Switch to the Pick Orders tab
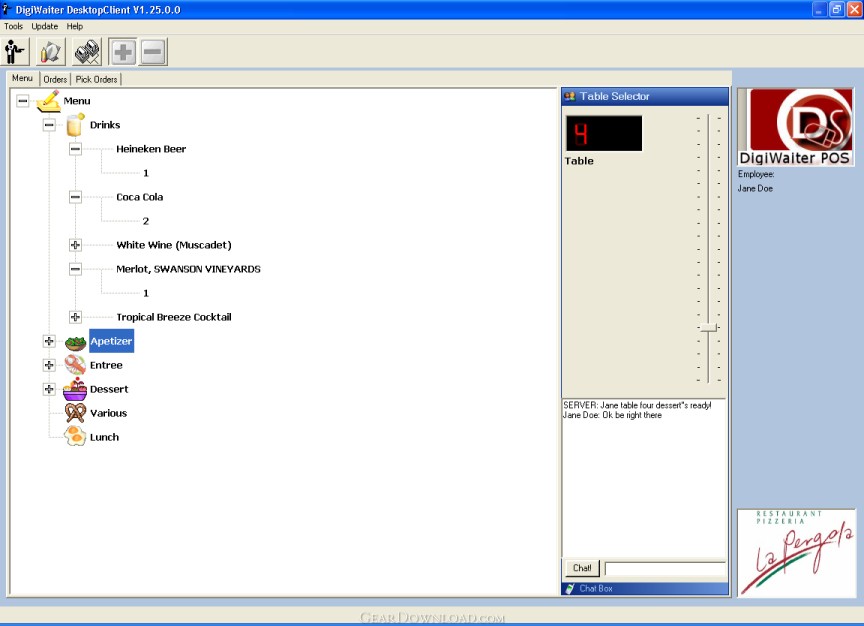864x626 pixels. click(96, 79)
